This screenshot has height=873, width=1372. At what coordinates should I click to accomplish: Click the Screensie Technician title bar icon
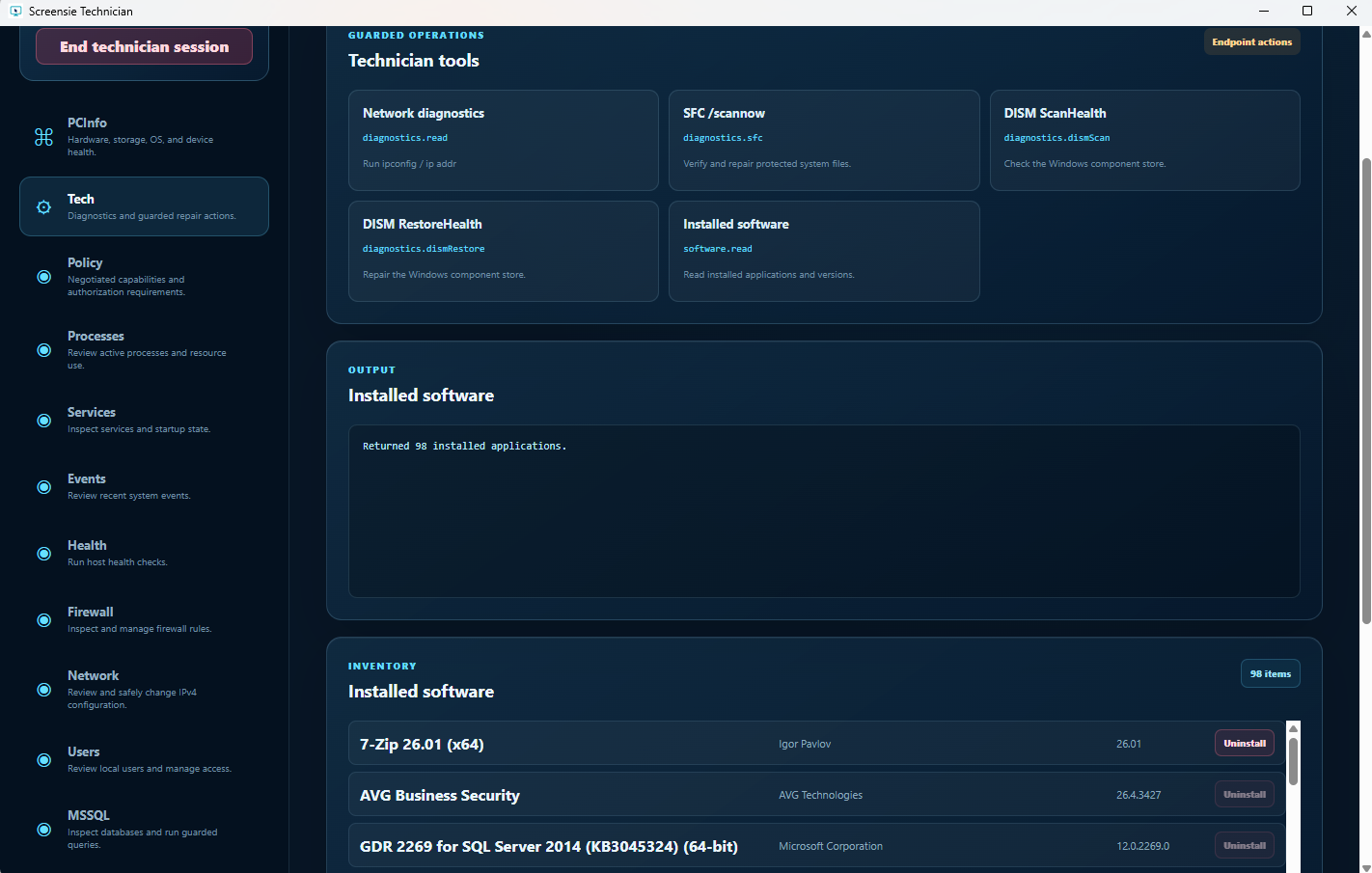click(x=15, y=11)
